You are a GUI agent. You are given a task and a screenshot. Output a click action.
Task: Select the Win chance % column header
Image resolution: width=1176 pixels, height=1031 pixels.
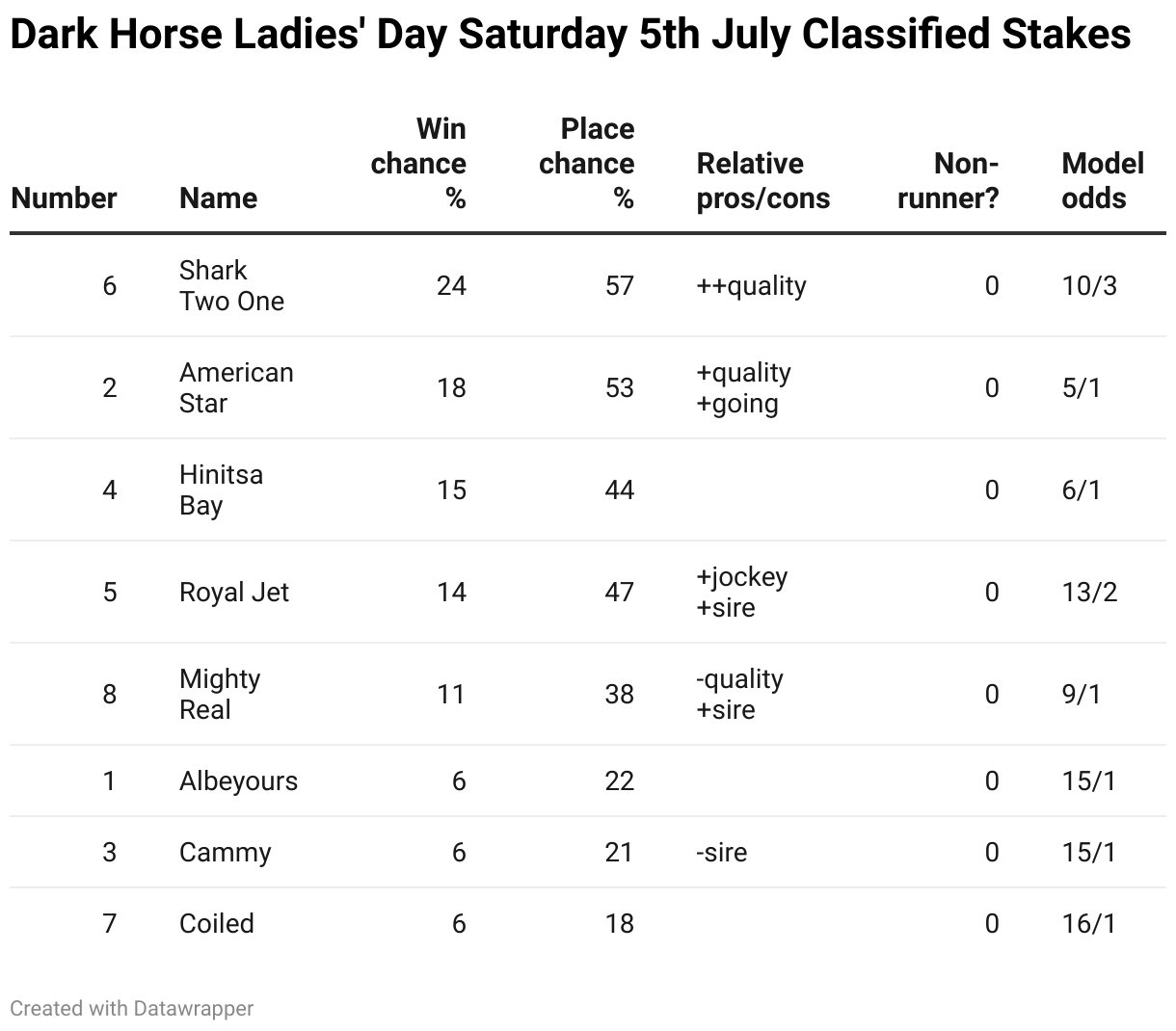418,163
